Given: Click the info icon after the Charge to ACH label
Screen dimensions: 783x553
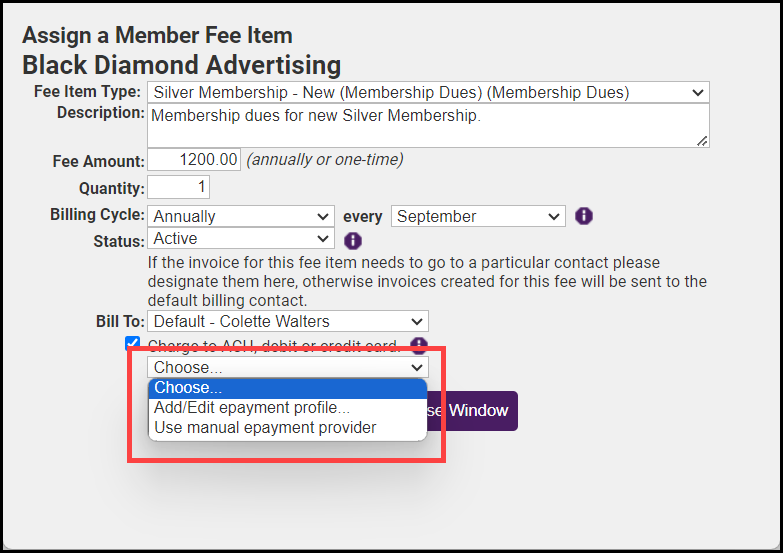Looking at the screenshot, I should coord(419,345).
